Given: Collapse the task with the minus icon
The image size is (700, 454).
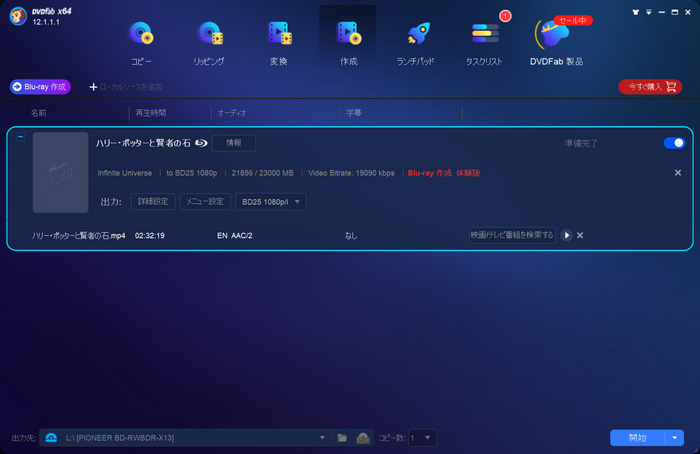Looking at the screenshot, I should point(20,137).
